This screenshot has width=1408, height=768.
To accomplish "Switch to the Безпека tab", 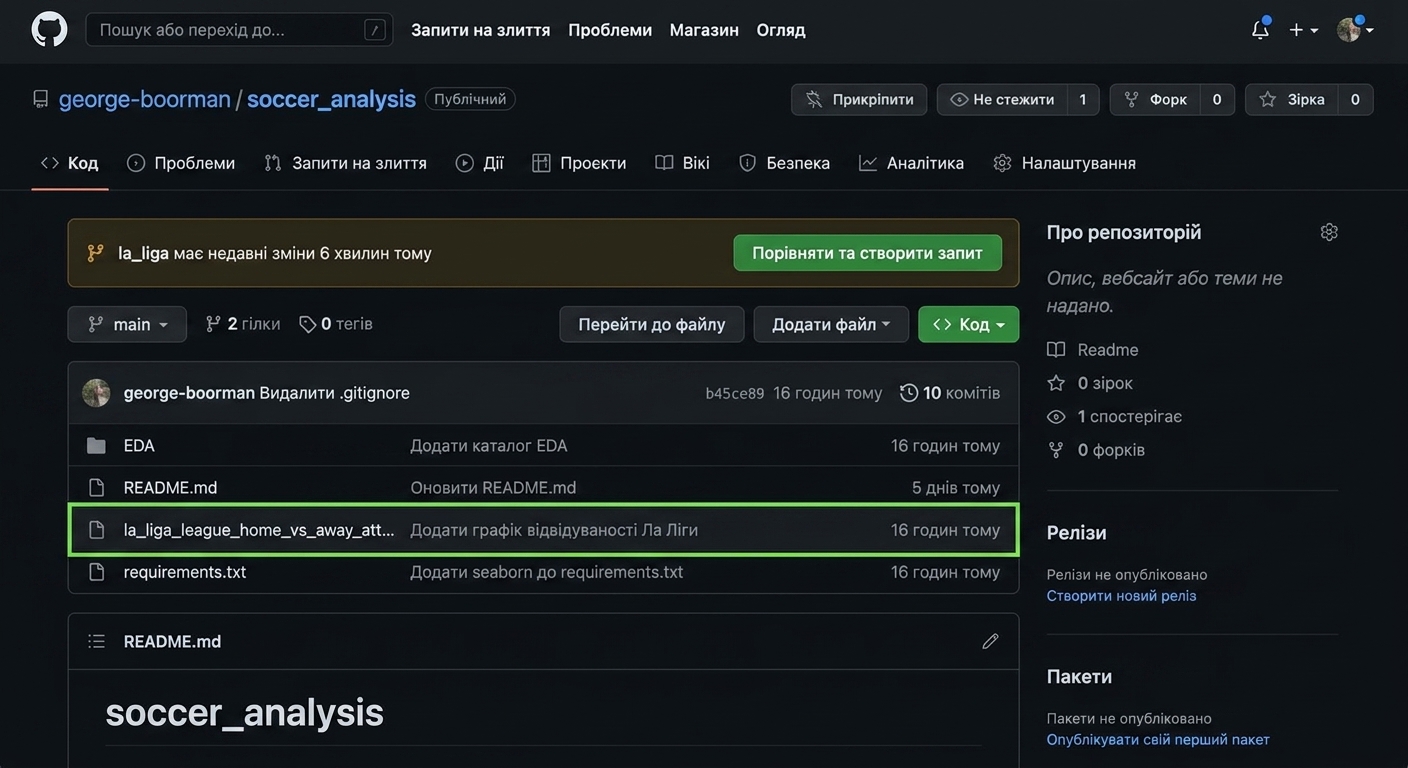I will coord(784,163).
